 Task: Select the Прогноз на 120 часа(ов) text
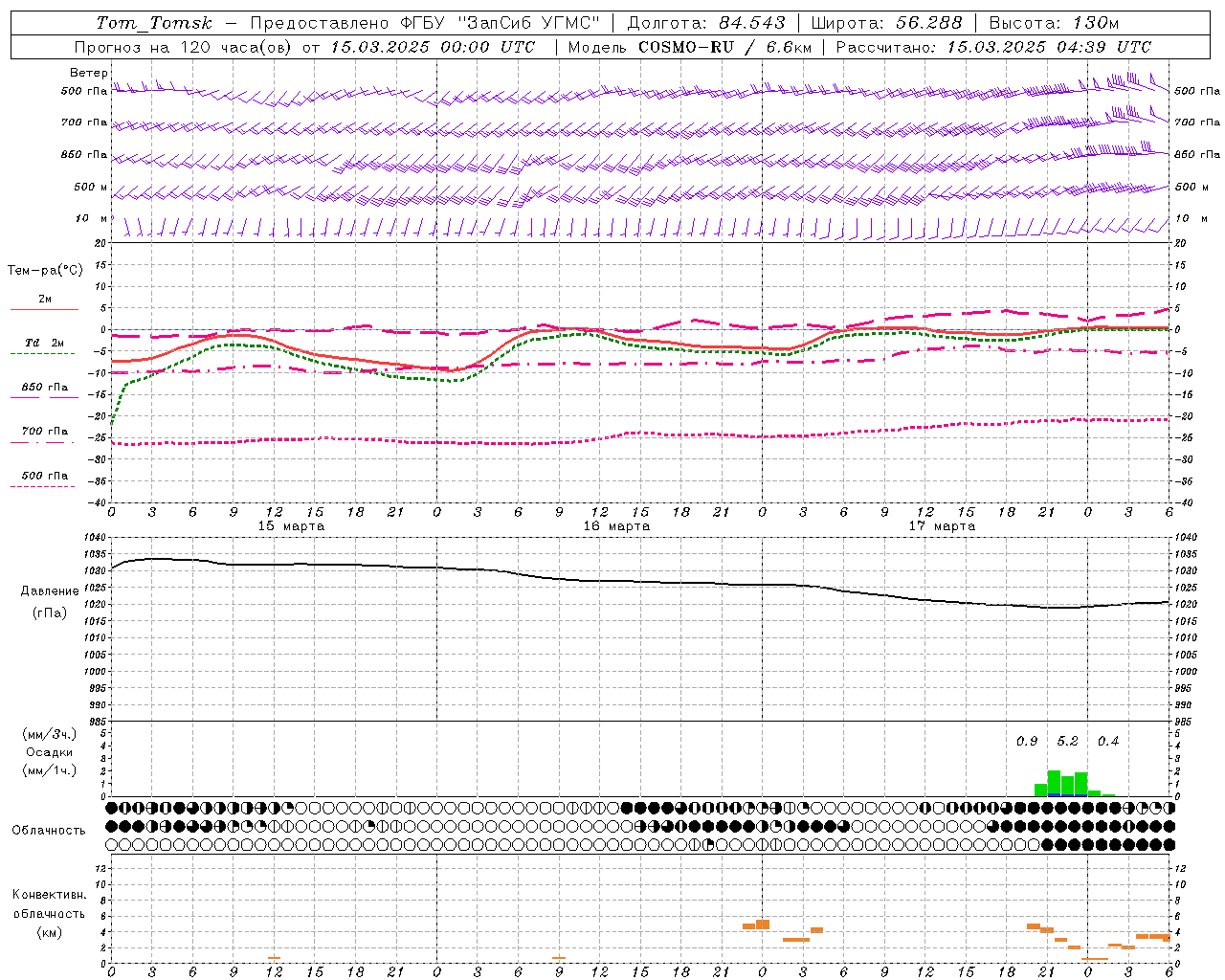(184, 47)
